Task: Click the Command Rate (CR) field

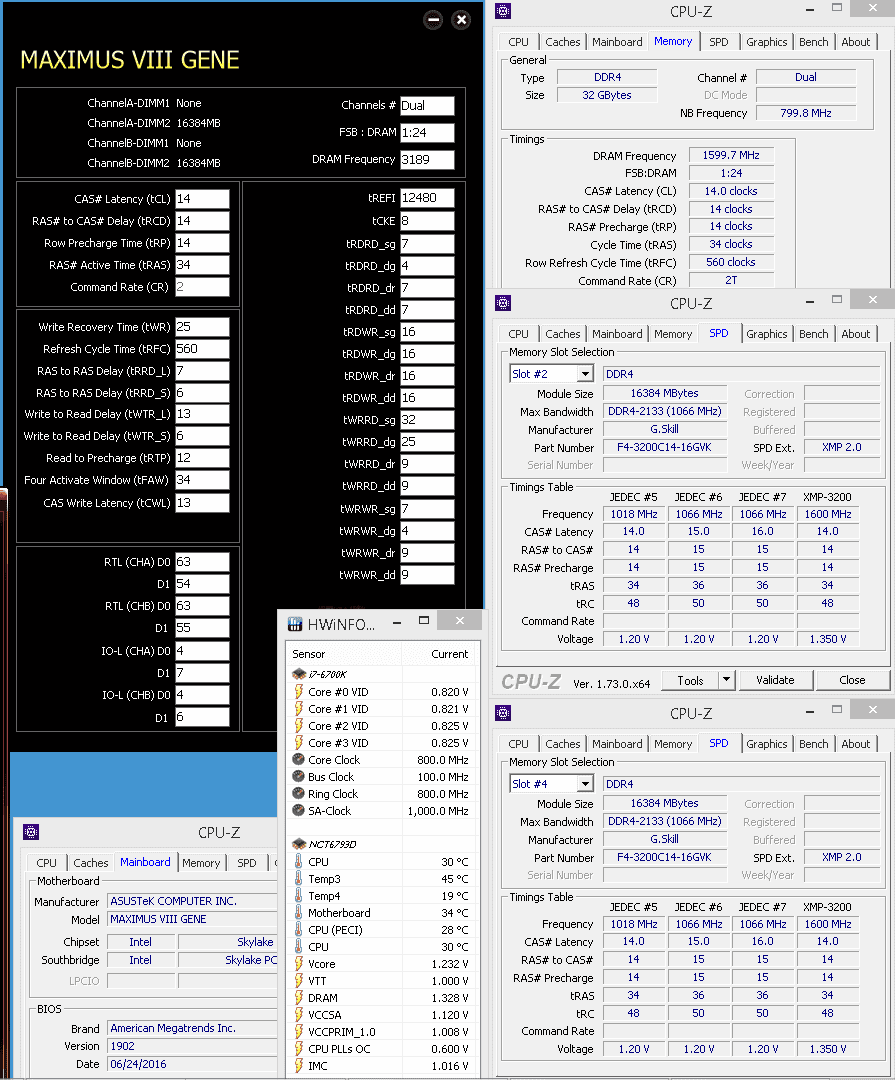Action: click(202, 287)
